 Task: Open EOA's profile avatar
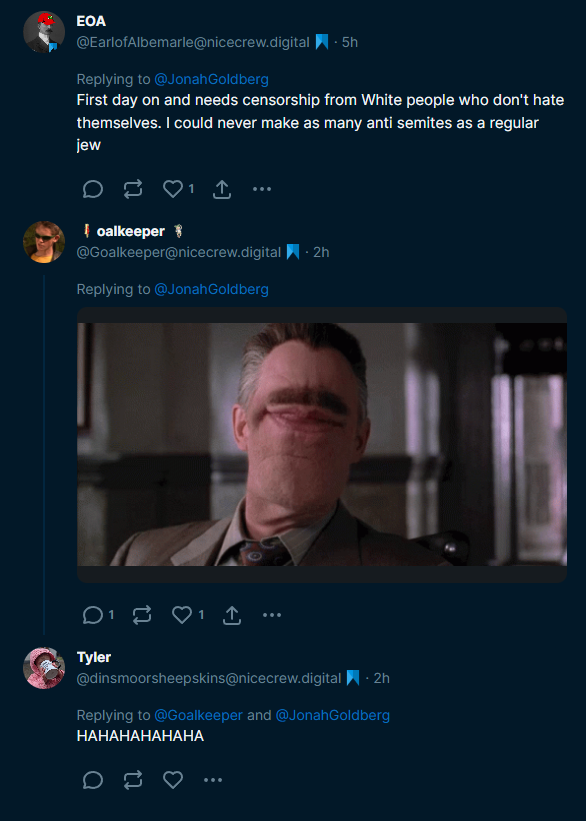click(x=44, y=32)
